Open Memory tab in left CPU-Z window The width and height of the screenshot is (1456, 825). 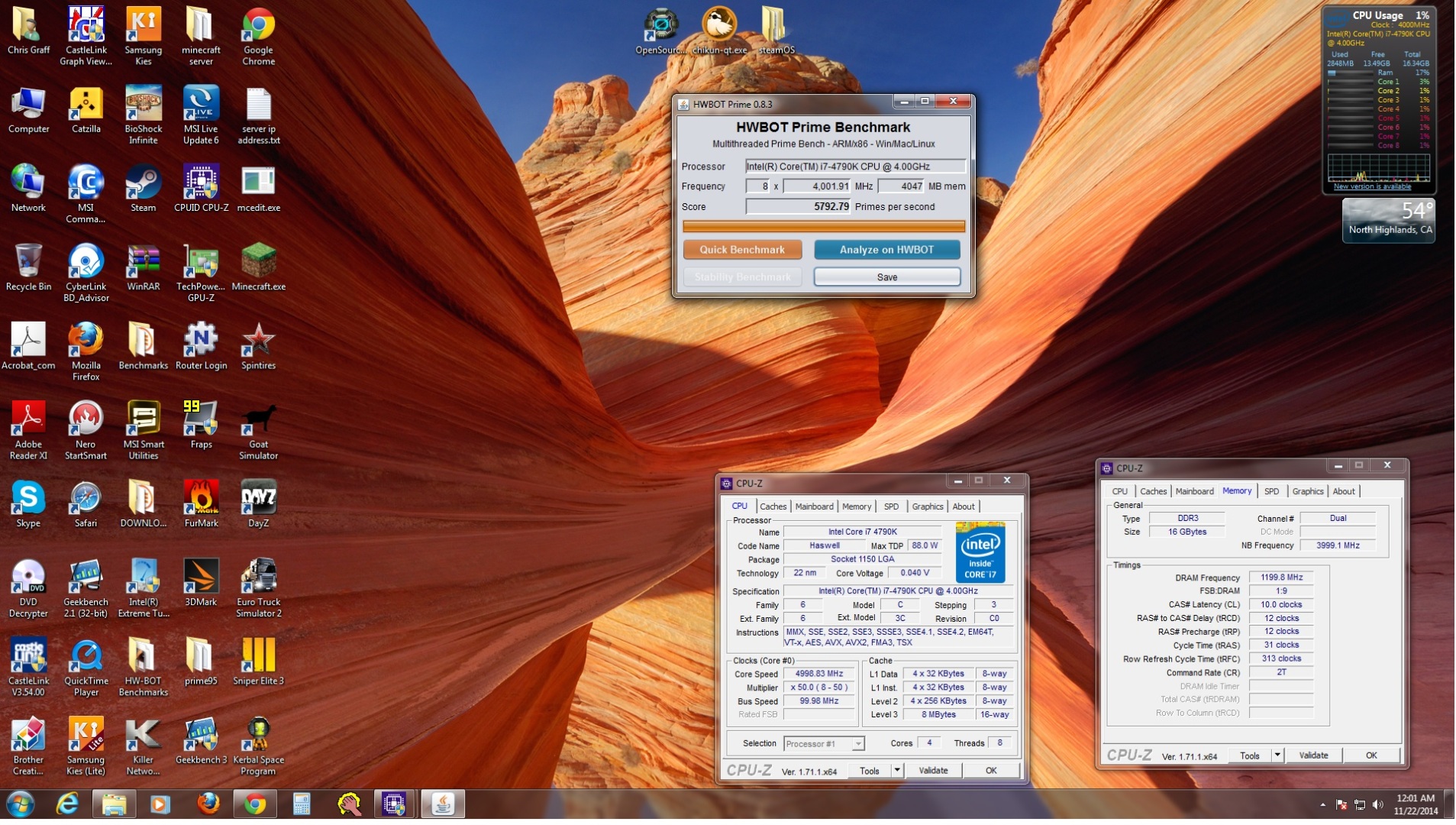[x=857, y=507]
